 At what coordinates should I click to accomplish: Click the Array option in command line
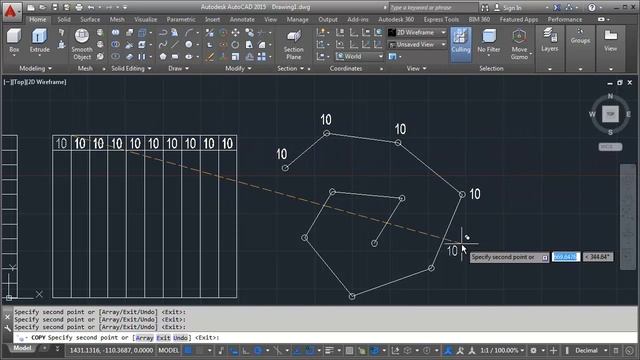pyautogui.click(x=144, y=338)
